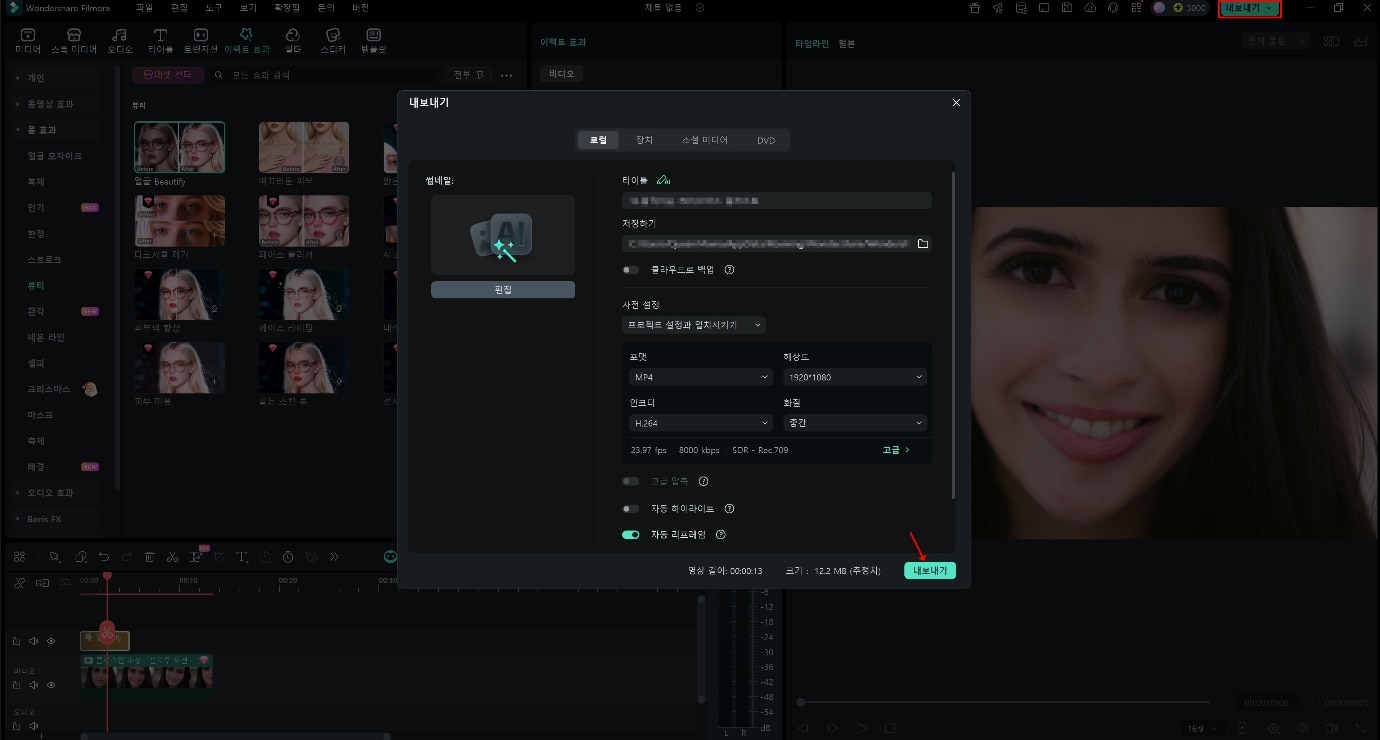This screenshot has height=740, width=1380.
Task: Open the H.264 encoder dropdown
Action: coord(700,423)
